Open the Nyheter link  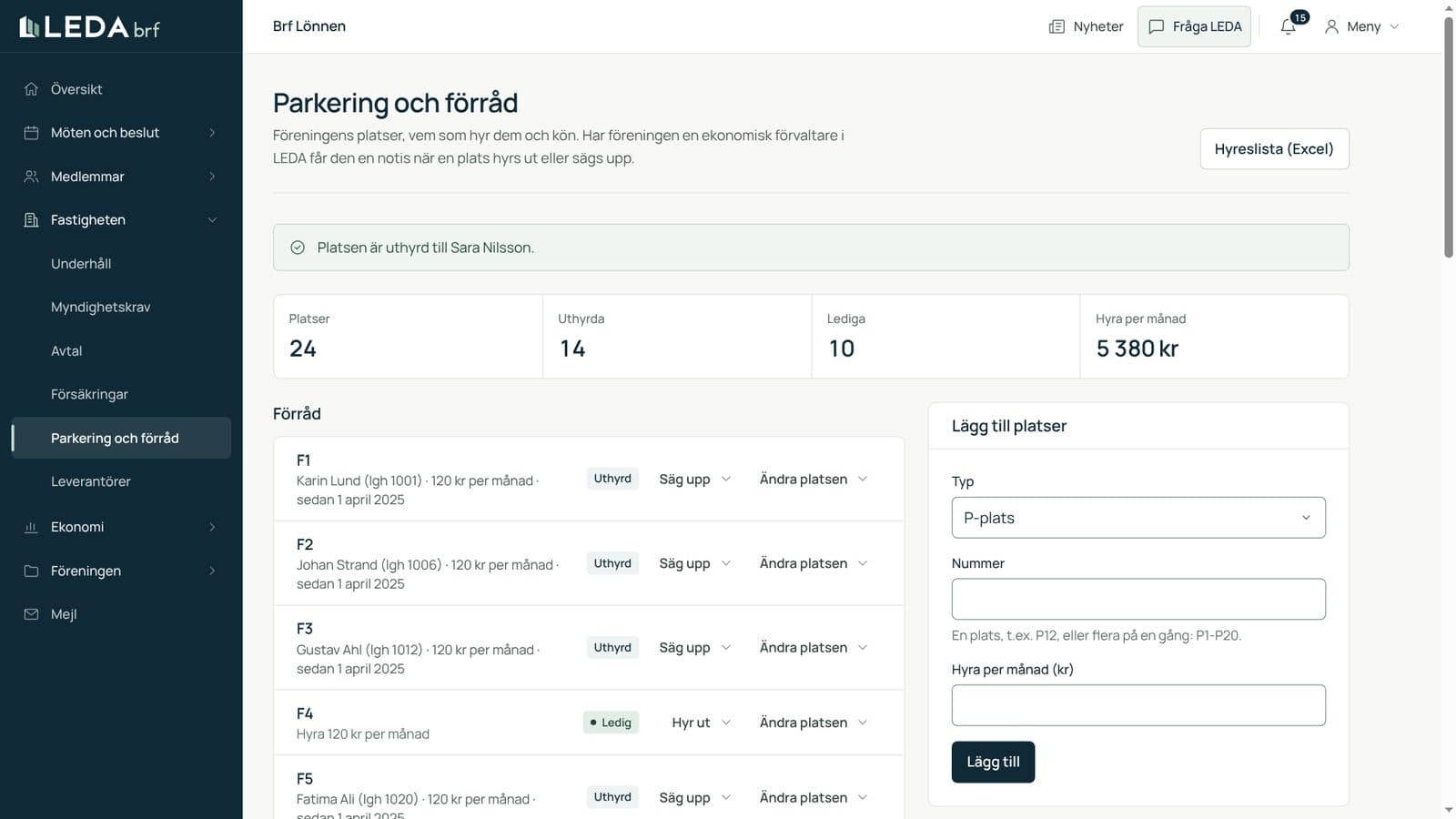pyautogui.click(x=1086, y=26)
